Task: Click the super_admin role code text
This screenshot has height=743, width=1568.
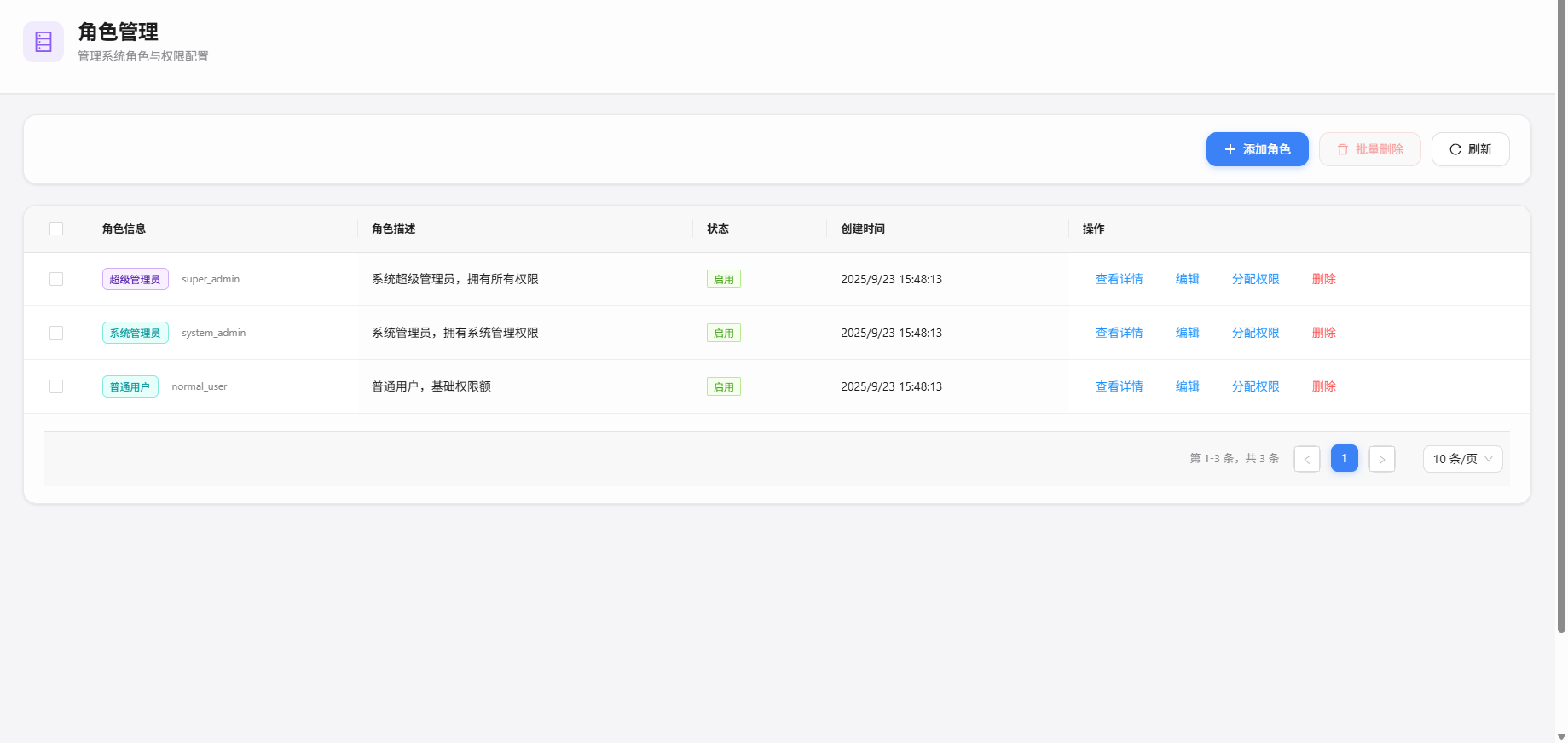Action: [211, 279]
